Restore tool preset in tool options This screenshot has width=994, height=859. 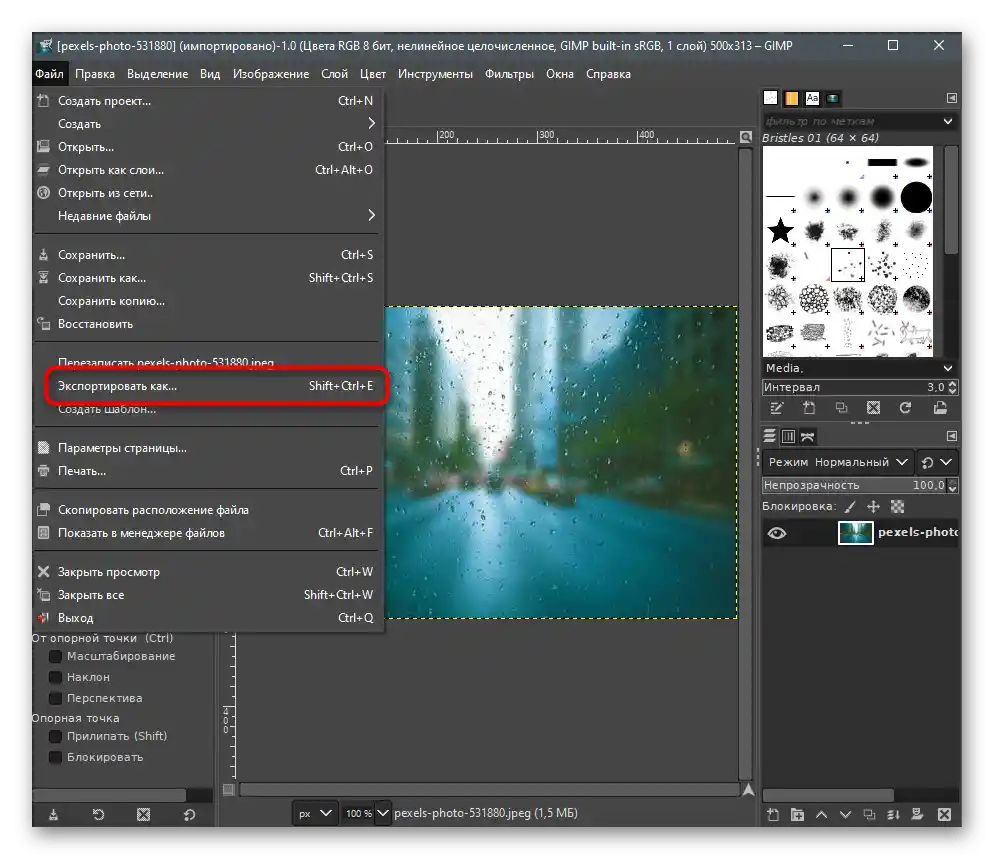click(x=98, y=815)
